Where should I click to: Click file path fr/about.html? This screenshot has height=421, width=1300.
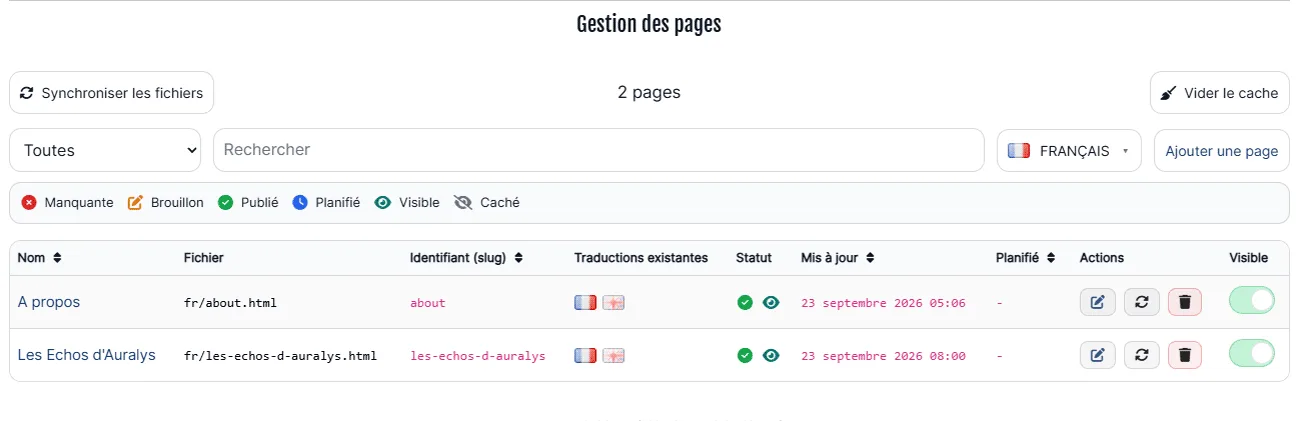(230, 303)
